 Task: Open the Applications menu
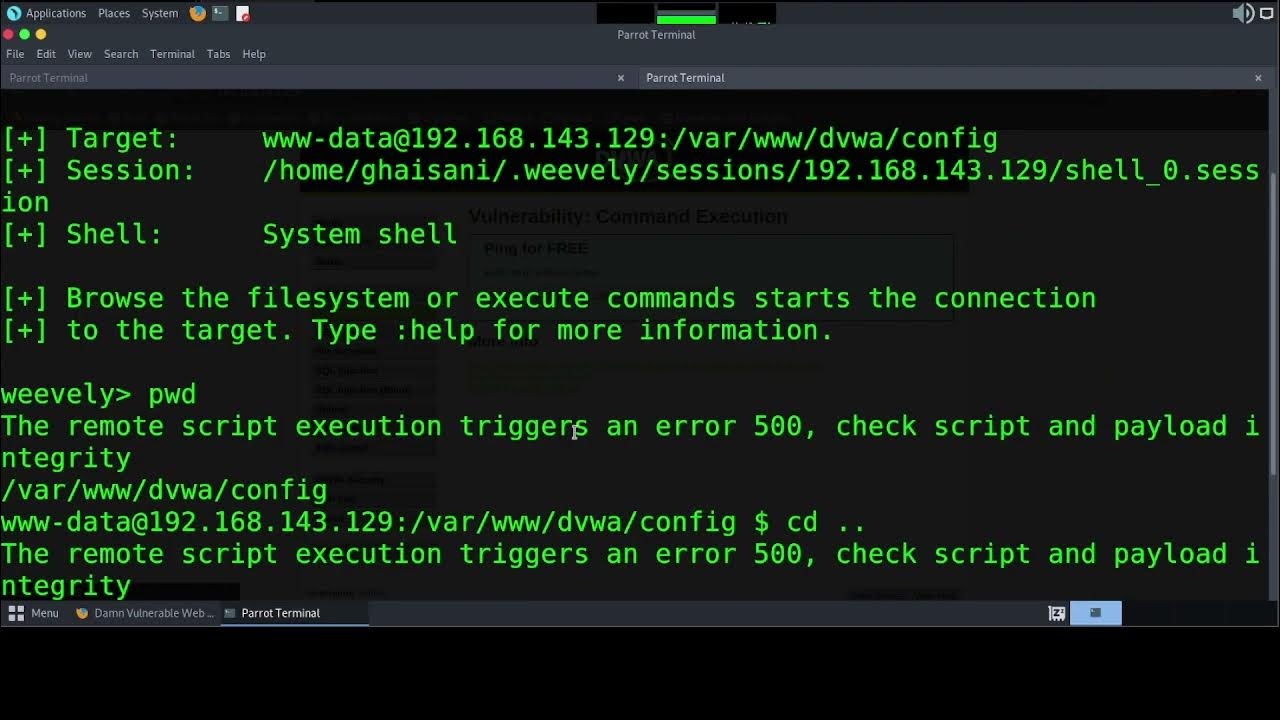(55, 13)
